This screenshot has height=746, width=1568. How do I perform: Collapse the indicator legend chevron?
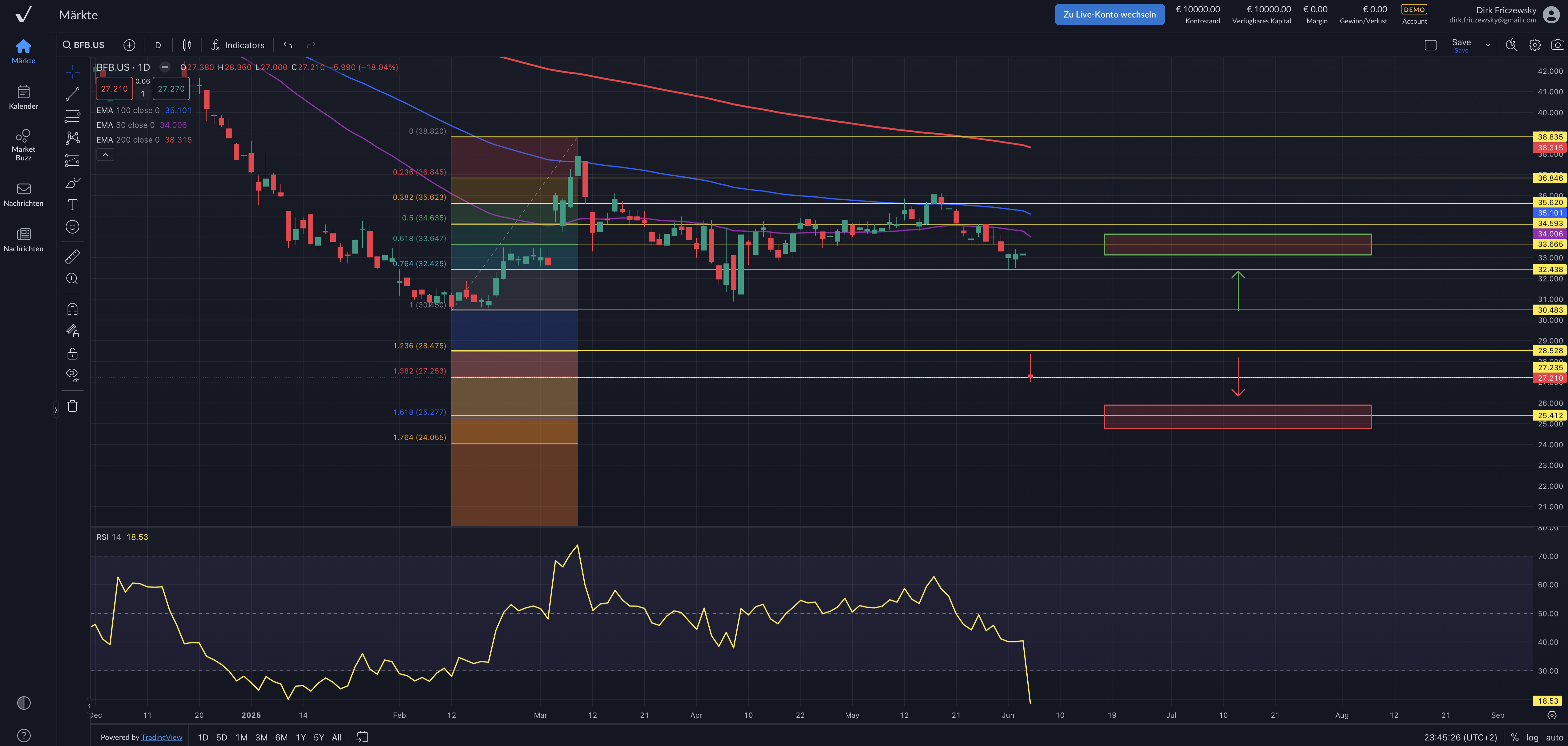(105, 155)
